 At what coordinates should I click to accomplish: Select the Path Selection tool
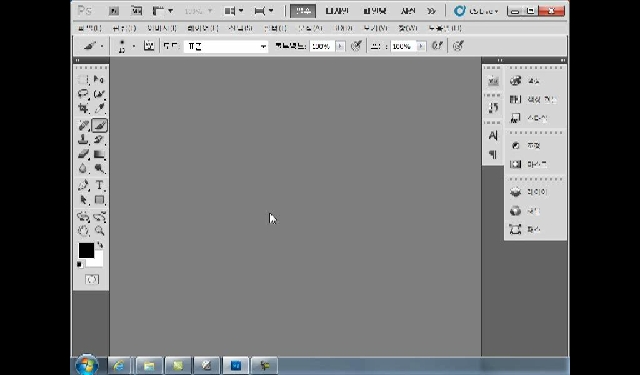(x=83, y=200)
